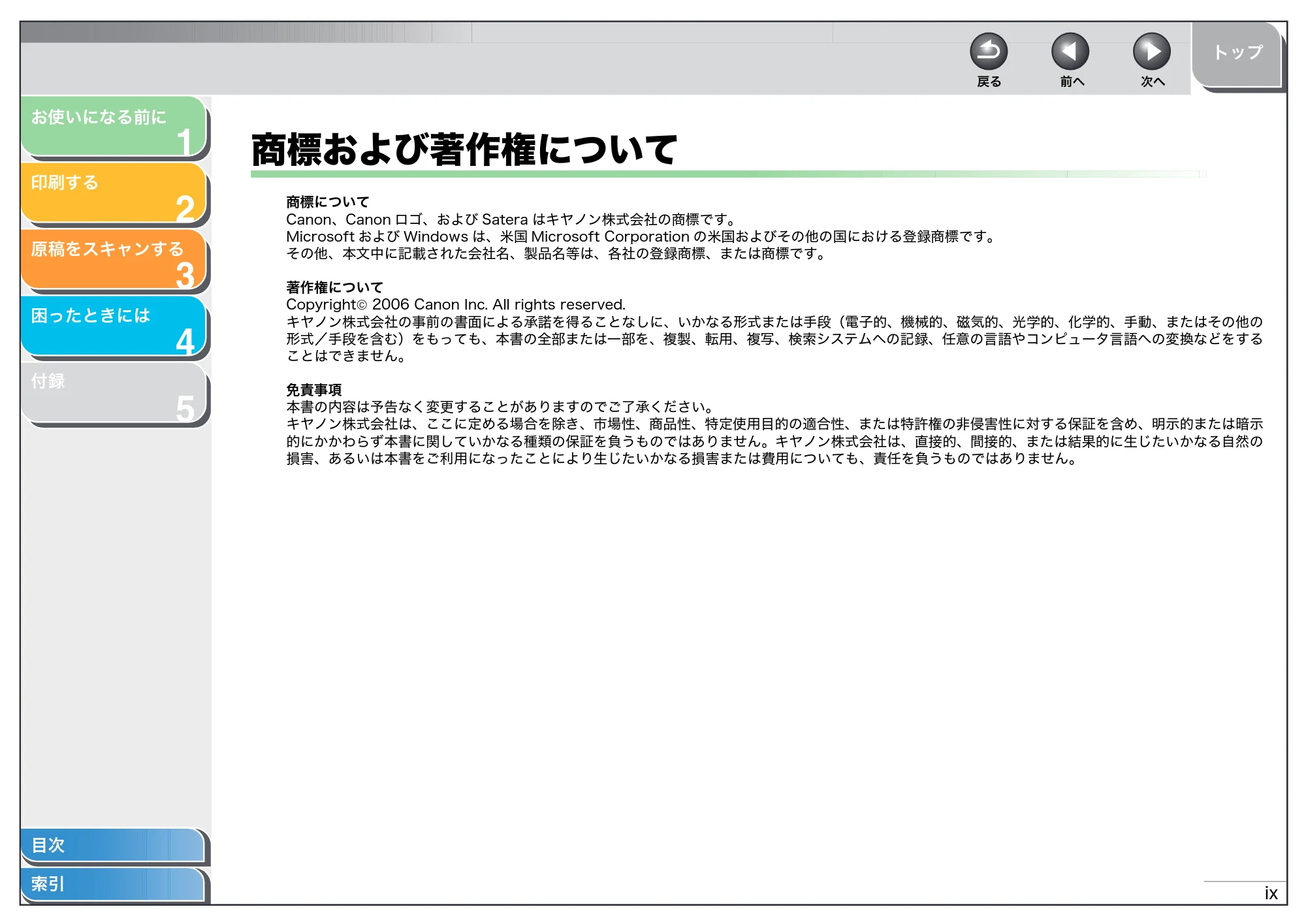The image size is (1306, 924).
Task: Open chapter 3 原稿をスキャンする
Action: [114, 259]
